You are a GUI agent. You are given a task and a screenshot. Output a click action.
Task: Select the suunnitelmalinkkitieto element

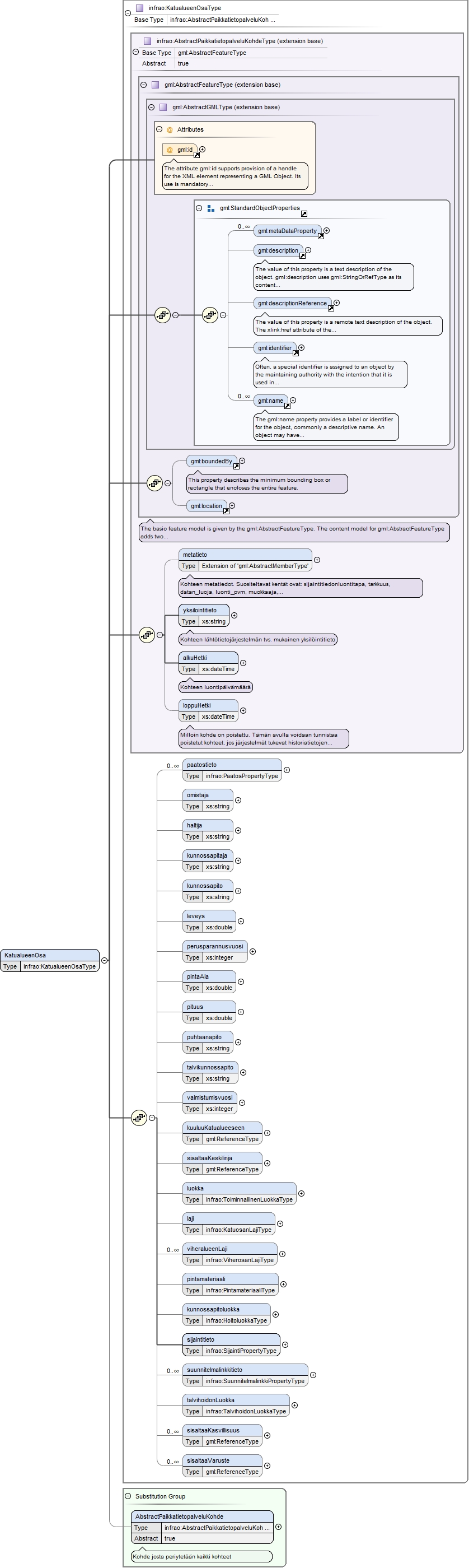click(246, 1375)
